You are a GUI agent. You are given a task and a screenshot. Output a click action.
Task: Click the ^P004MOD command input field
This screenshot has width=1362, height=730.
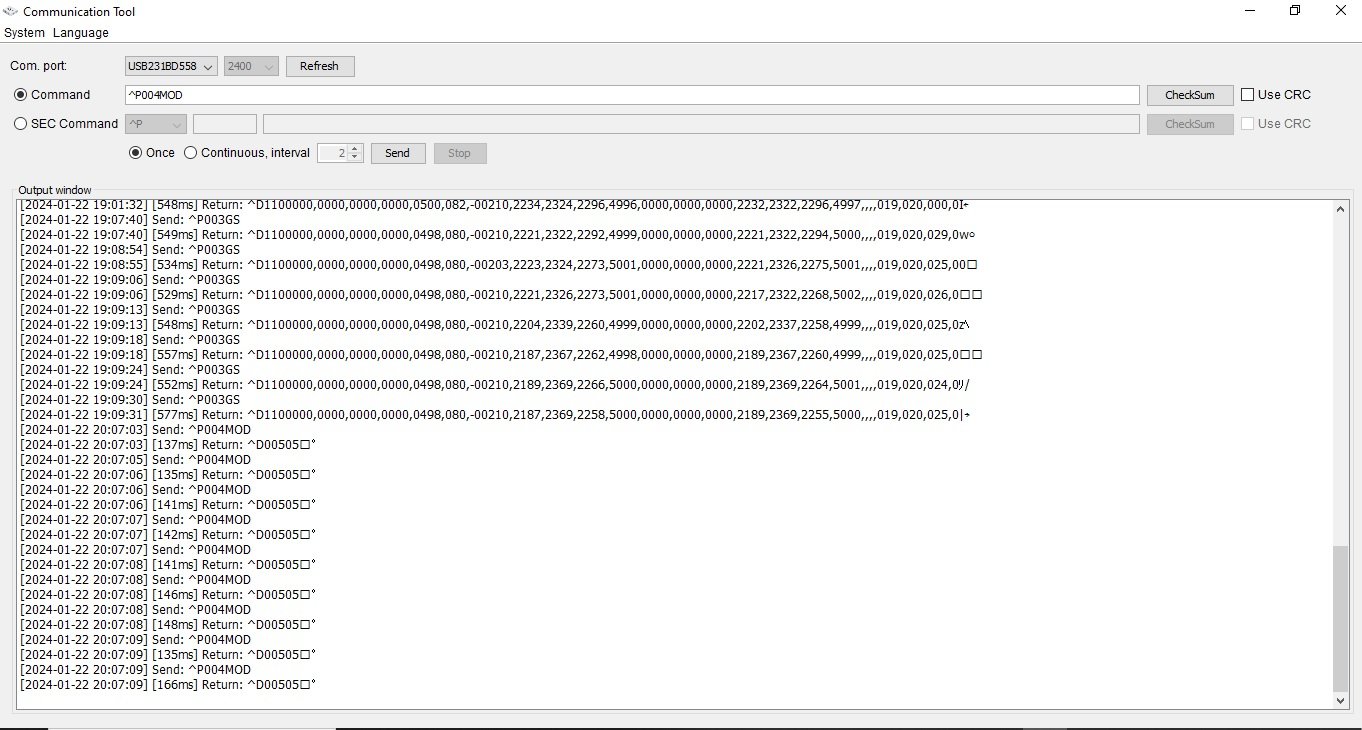pyautogui.click(x=631, y=95)
